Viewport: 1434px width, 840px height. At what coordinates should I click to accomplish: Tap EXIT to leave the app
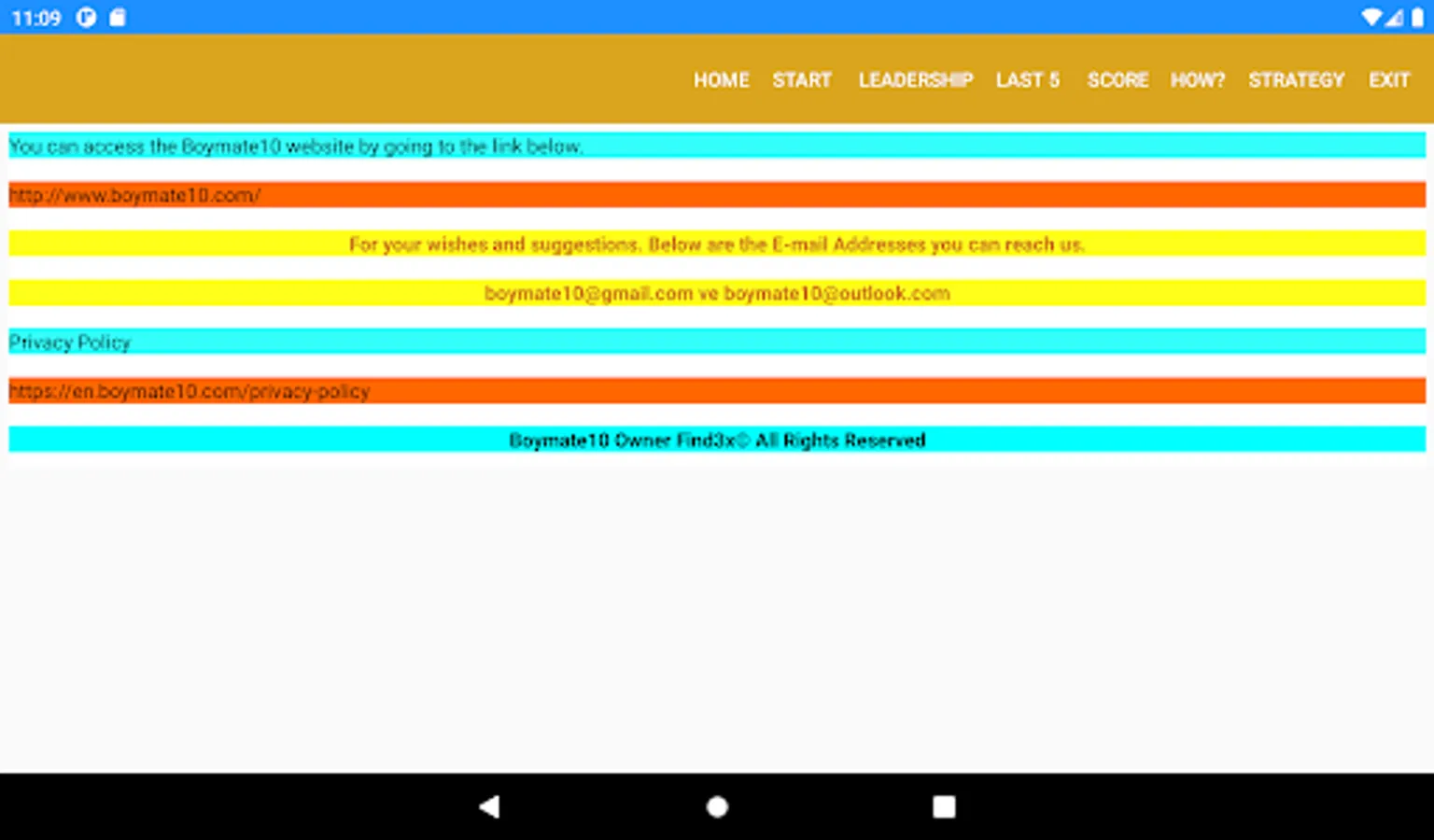[x=1389, y=80]
